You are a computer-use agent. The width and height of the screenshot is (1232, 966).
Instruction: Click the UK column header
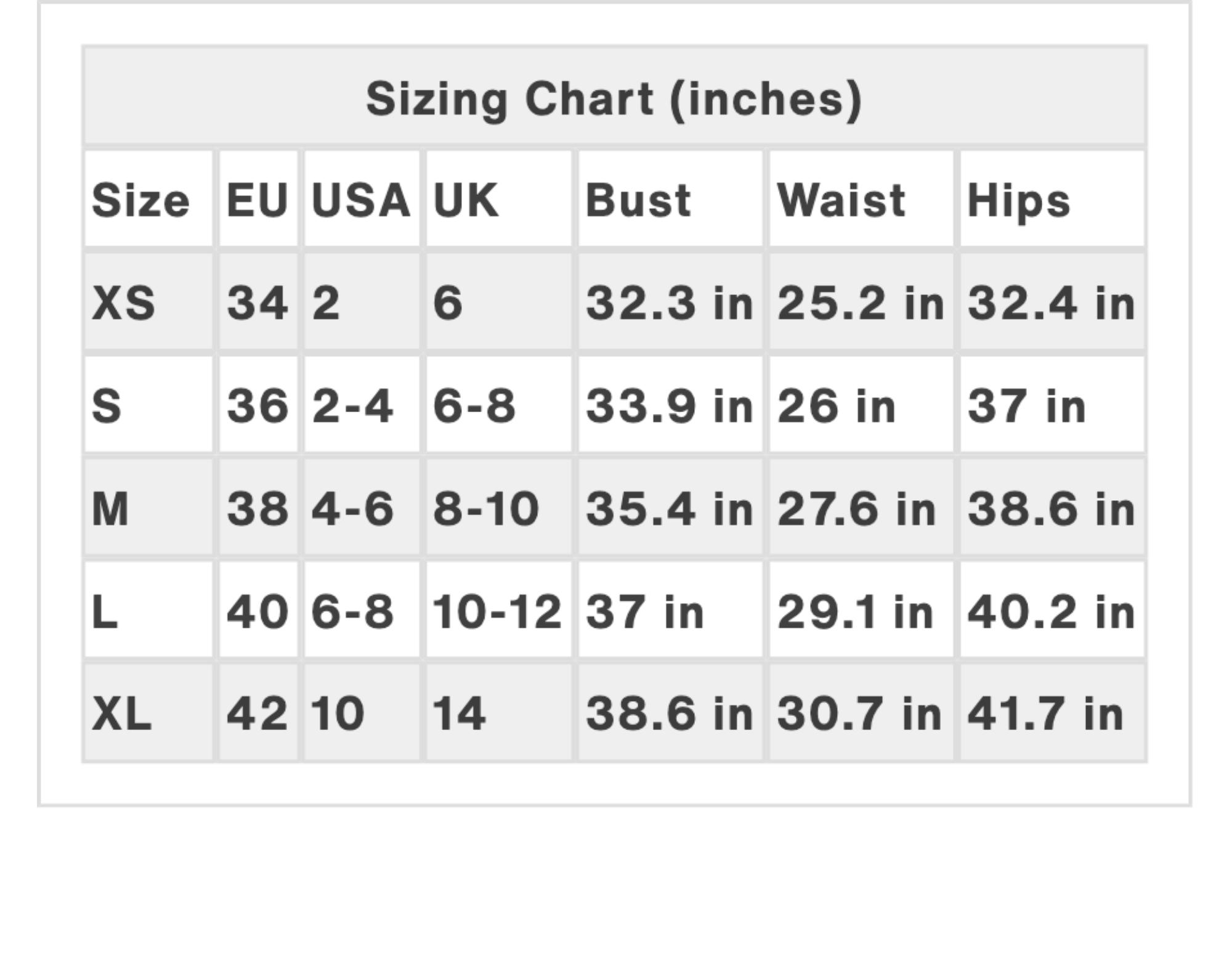[x=466, y=200]
